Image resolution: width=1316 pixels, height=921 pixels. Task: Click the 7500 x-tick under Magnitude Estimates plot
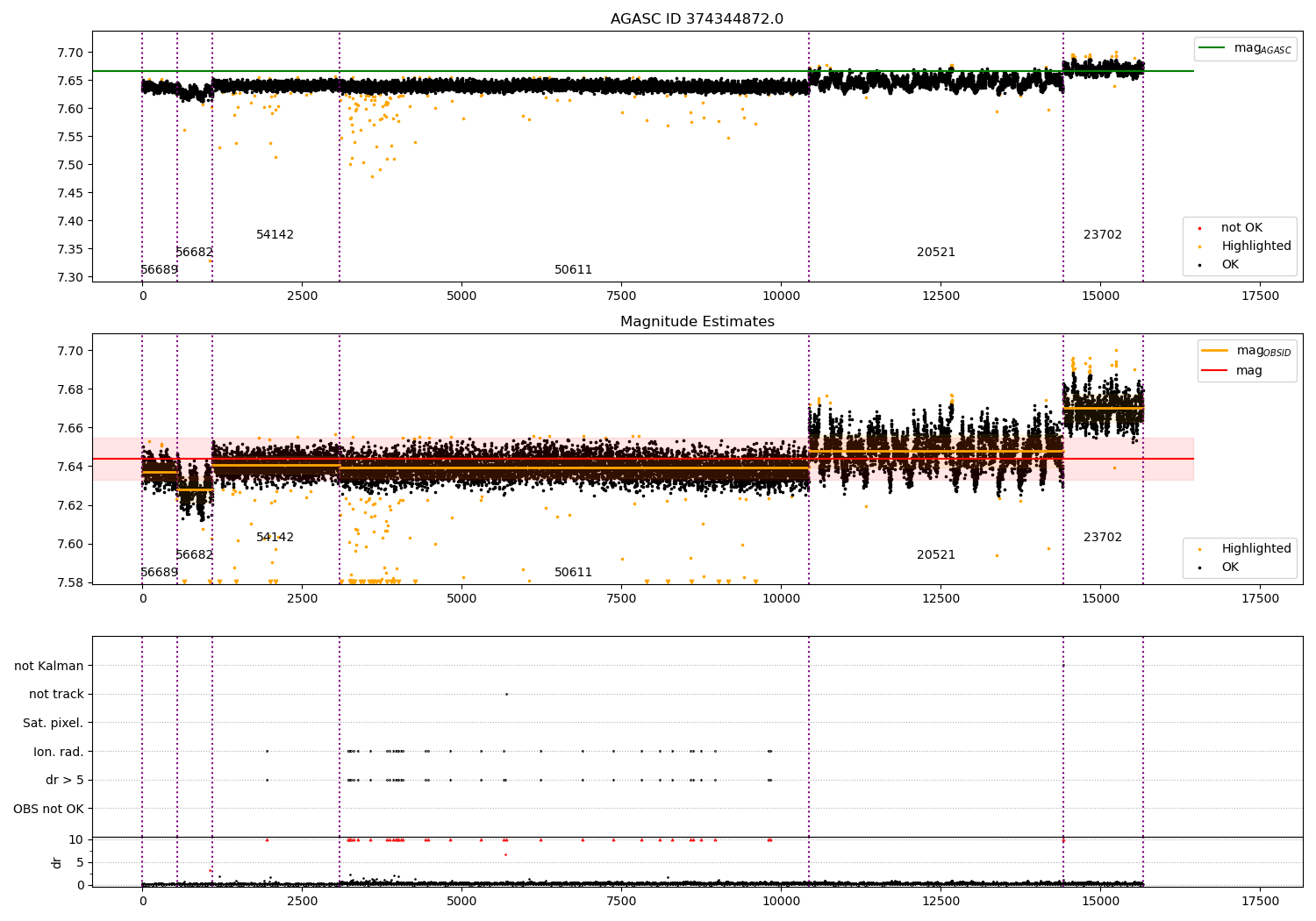click(x=621, y=599)
